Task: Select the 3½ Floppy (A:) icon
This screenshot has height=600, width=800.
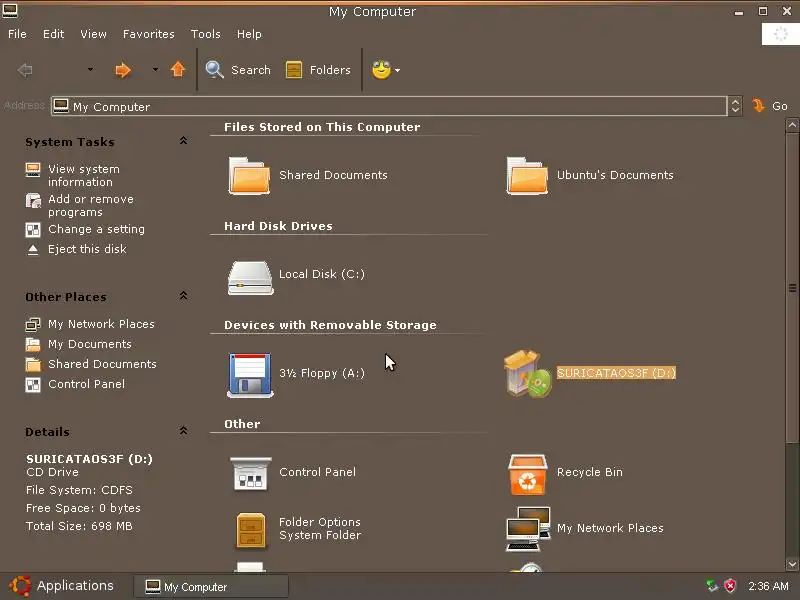Action: 249,375
